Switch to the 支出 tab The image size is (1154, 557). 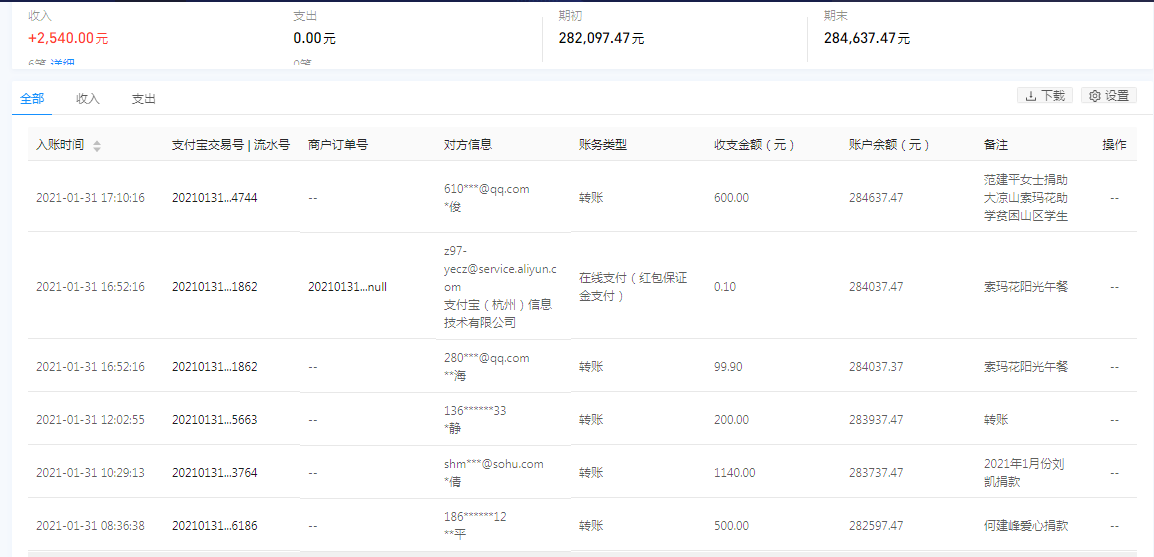(144, 99)
